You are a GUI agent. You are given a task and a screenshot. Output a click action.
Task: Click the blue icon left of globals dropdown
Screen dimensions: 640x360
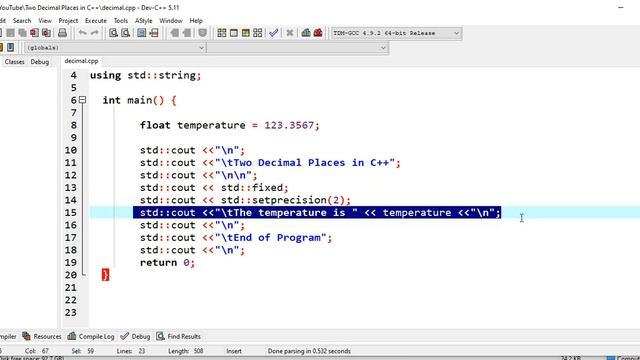[10, 47]
